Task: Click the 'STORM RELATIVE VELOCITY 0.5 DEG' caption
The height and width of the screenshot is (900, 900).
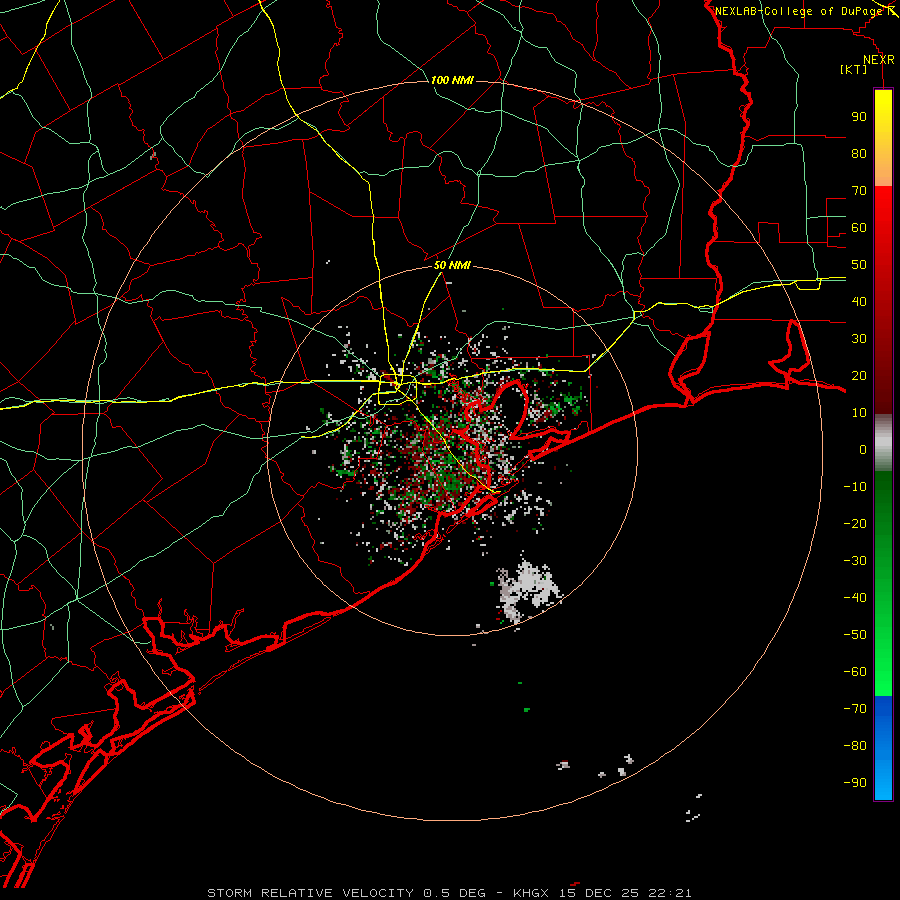Action: tap(346, 893)
